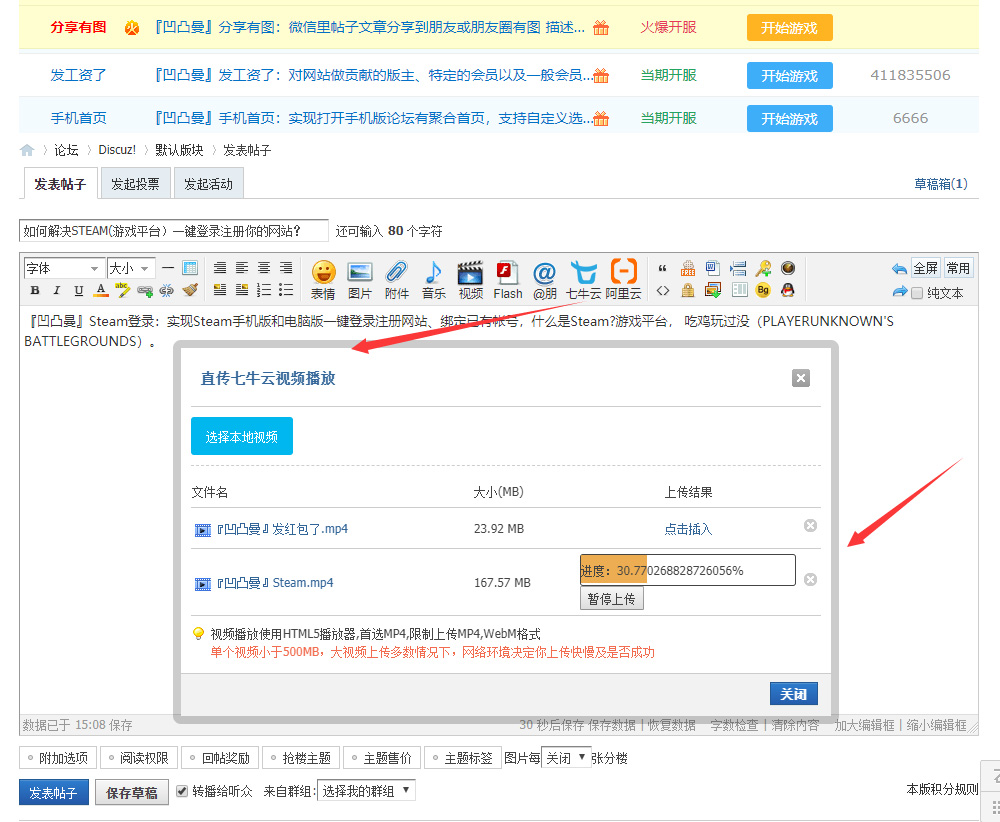Expand the 主题标签 section
The width and height of the screenshot is (1000, 822).
click(463, 758)
